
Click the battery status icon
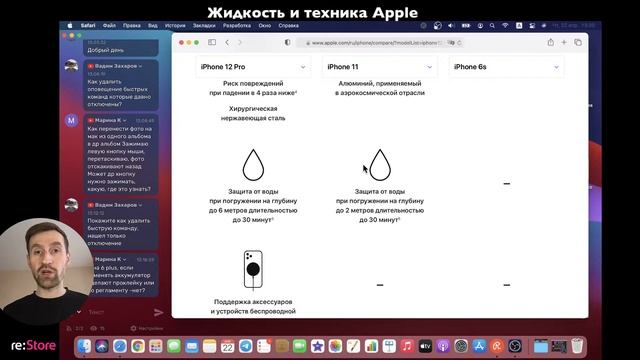(466, 25)
